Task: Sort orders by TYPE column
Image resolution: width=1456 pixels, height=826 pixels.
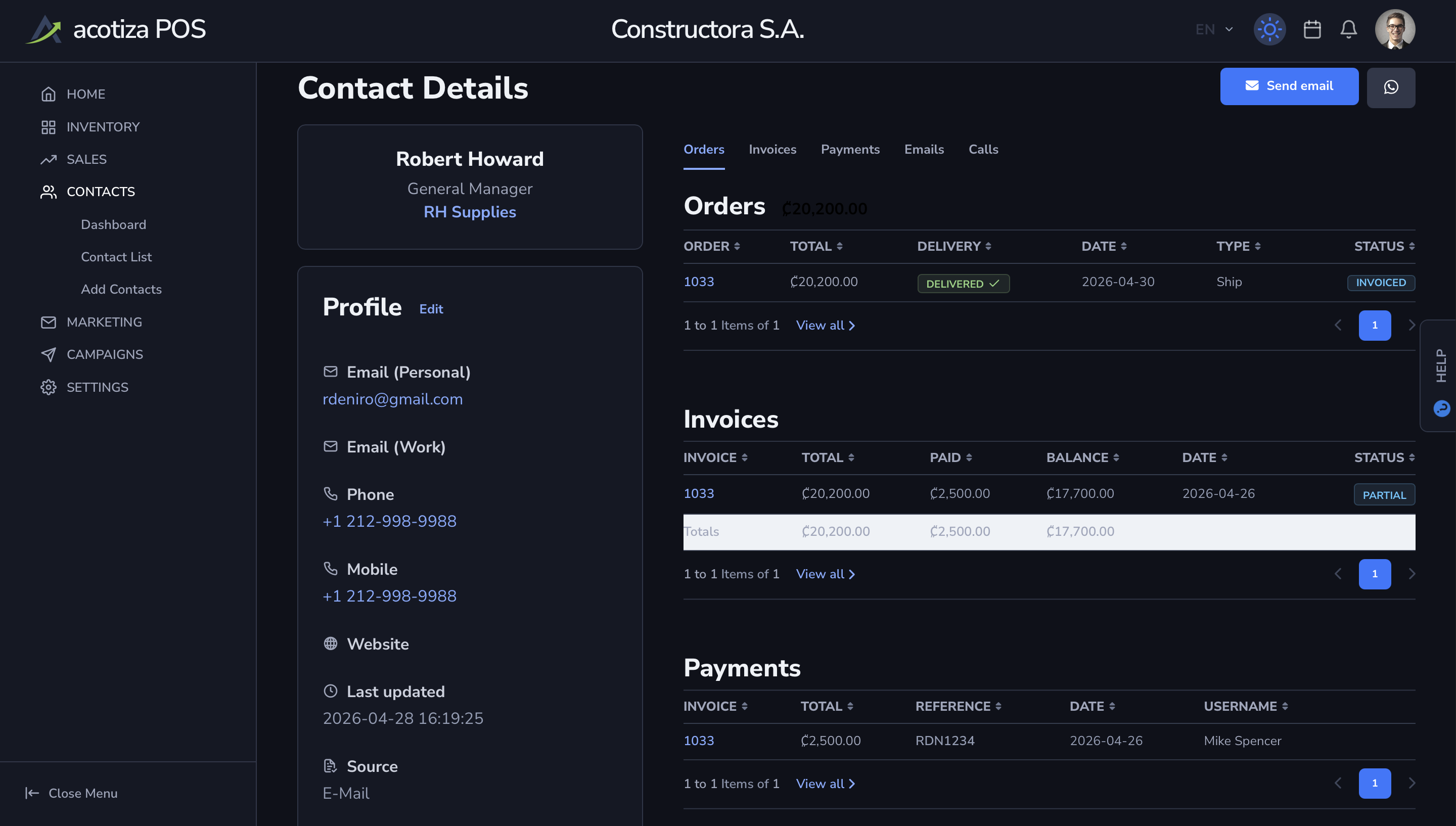Action: (x=1238, y=246)
